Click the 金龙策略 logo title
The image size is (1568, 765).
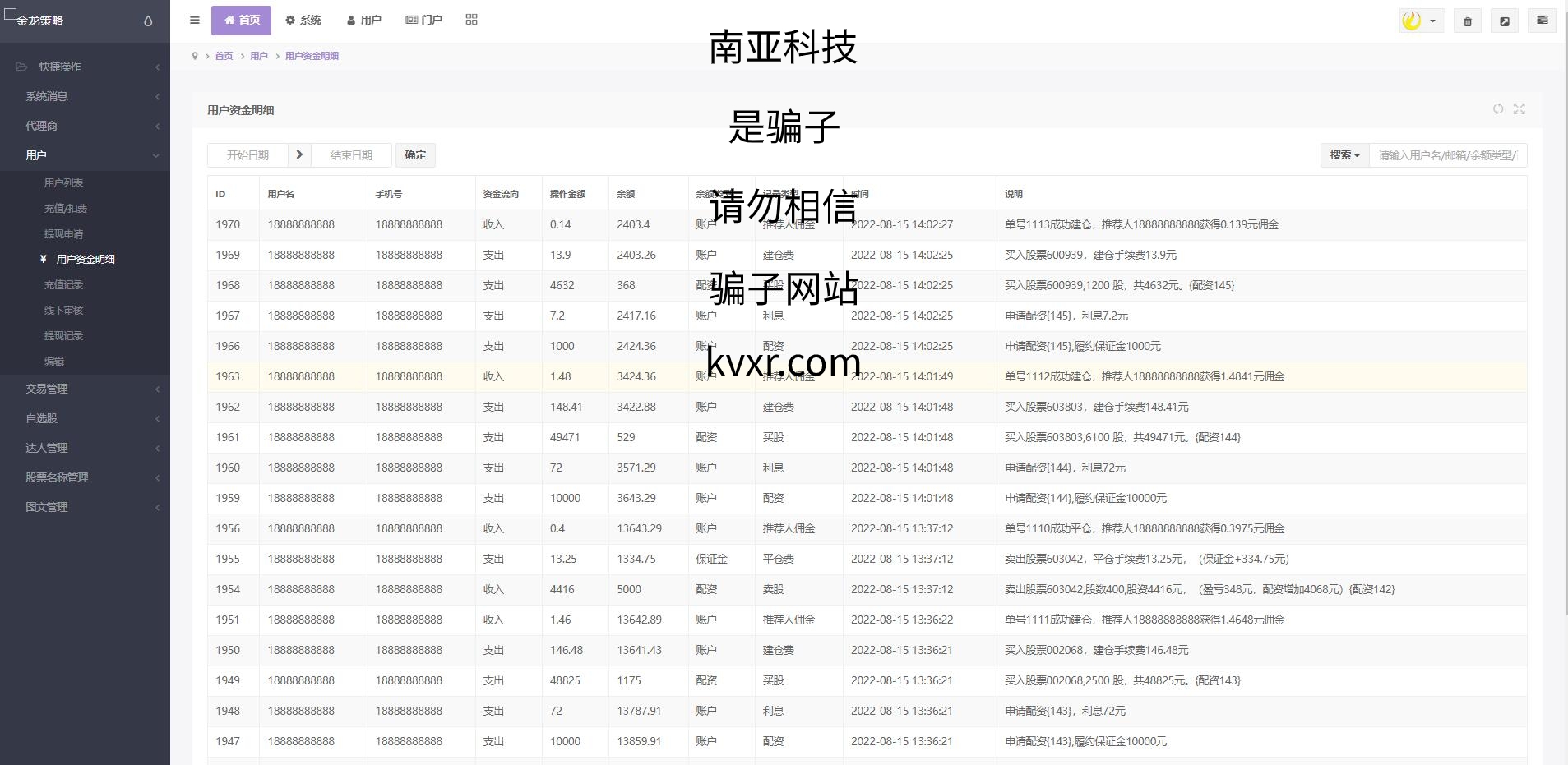(39, 21)
